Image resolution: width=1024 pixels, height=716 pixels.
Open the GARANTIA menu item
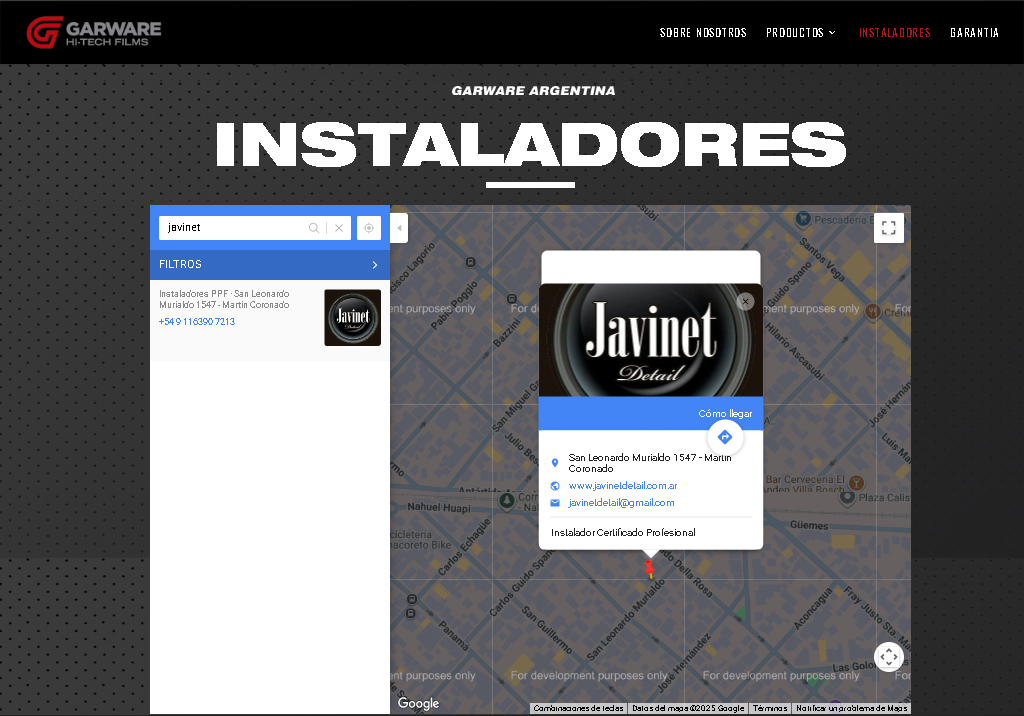pyautogui.click(x=974, y=31)
